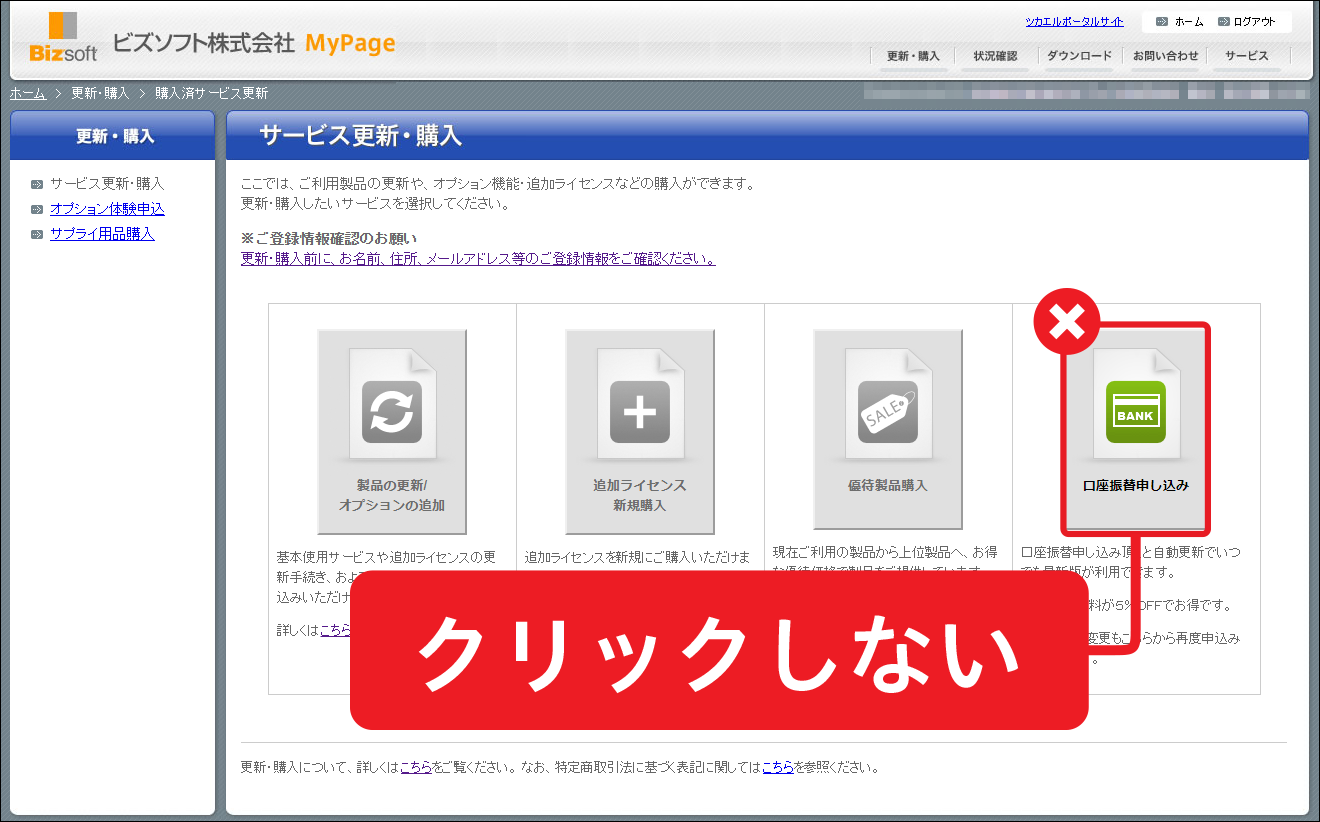The image size is (1320, 822).
Task: Click the ※ご登録情報確認のお願い notice text
Action: point(329,239)
